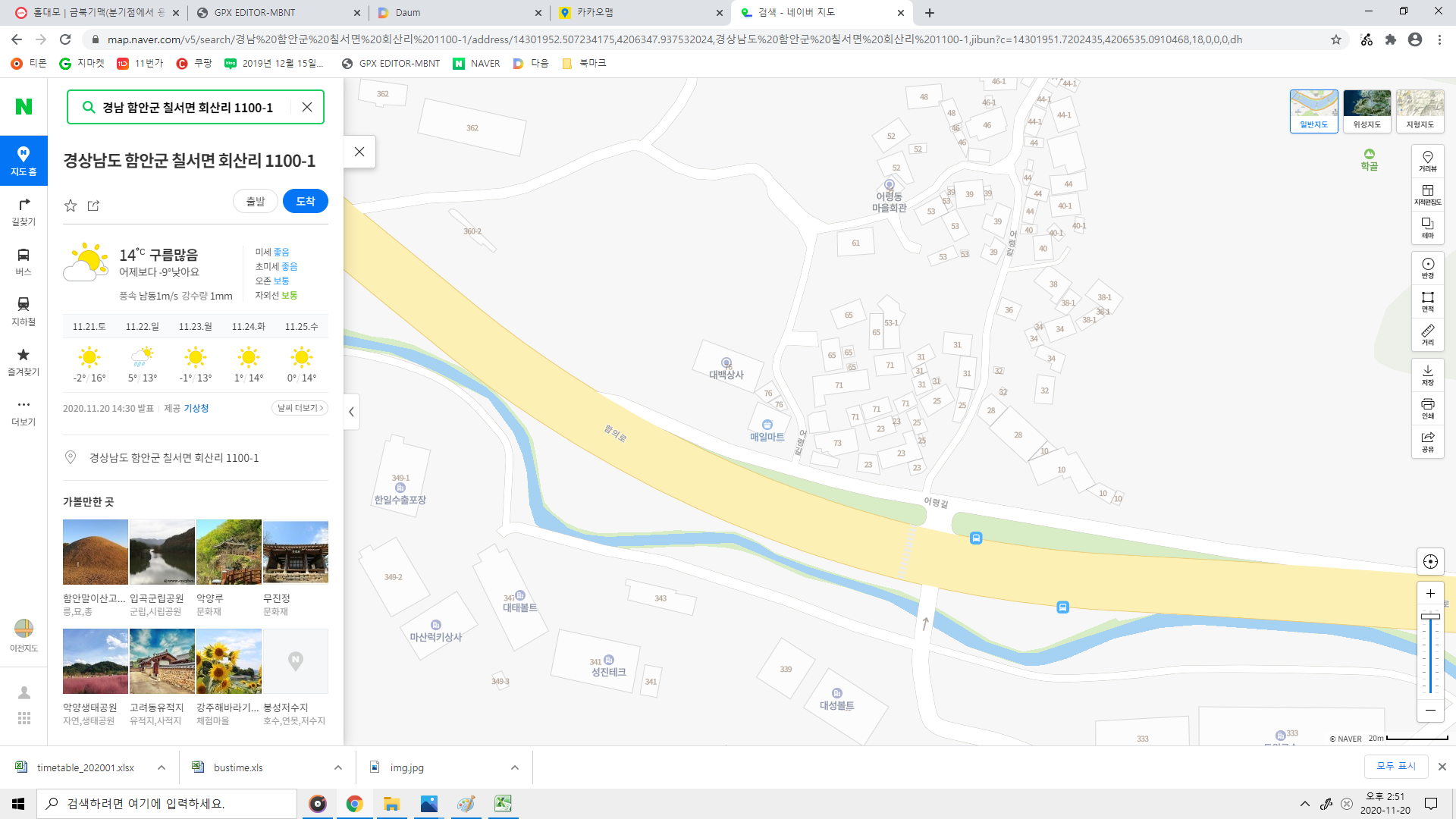Collapse the left search panel arrow
This screenshot has height=819, width=1456.
(x=351, y=412)
